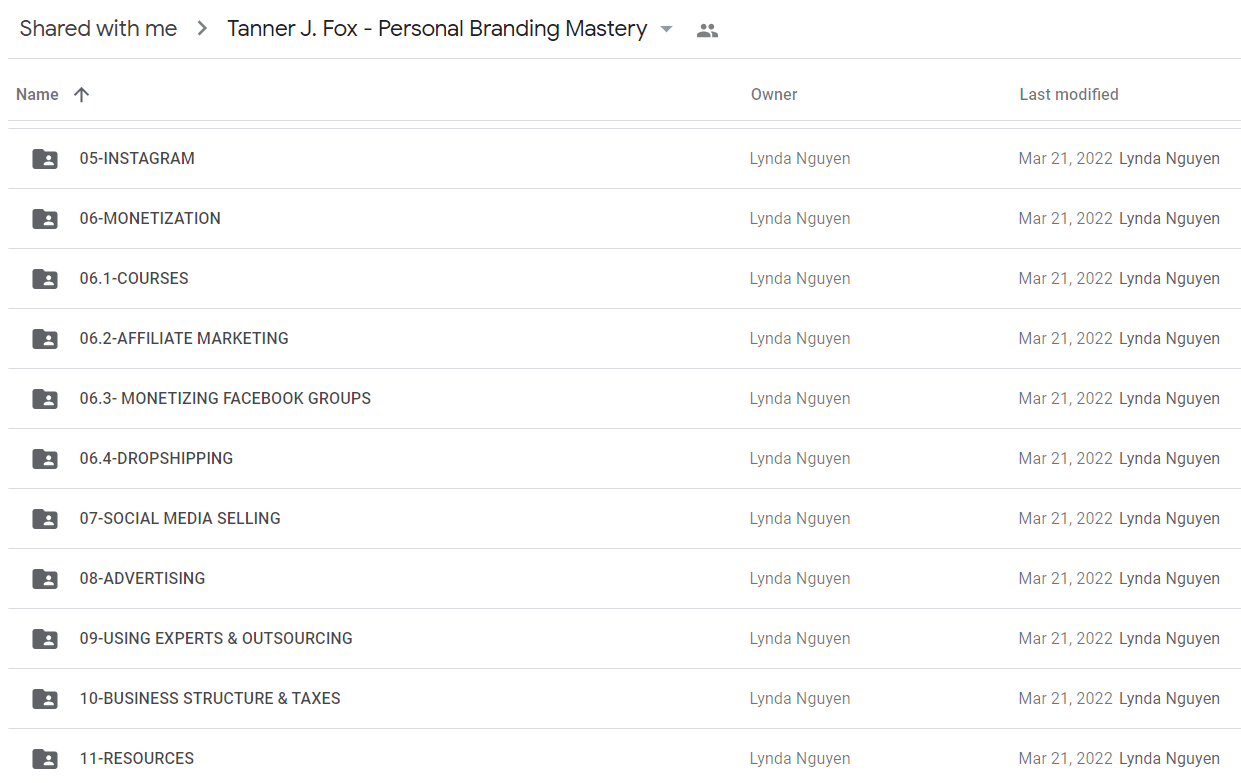Click Mar 21, 2022 date in 10-BUSINESS STRUCTURE row
Image resolution: width=1241 pixels, height=783 pixels.
point(1065,698)
